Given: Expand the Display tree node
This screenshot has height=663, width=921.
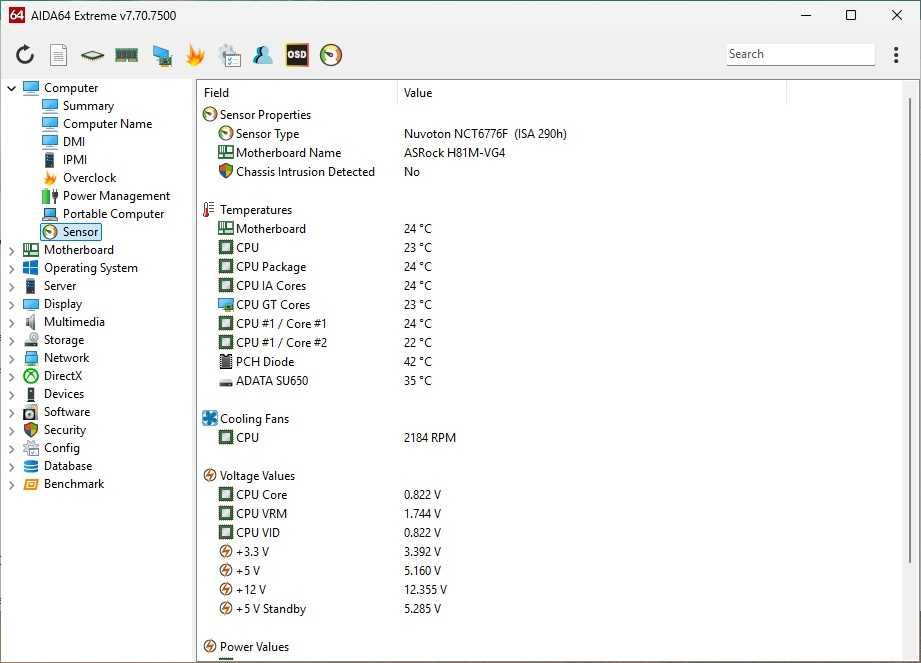Looking at the screenshot, I should [11, 304].
